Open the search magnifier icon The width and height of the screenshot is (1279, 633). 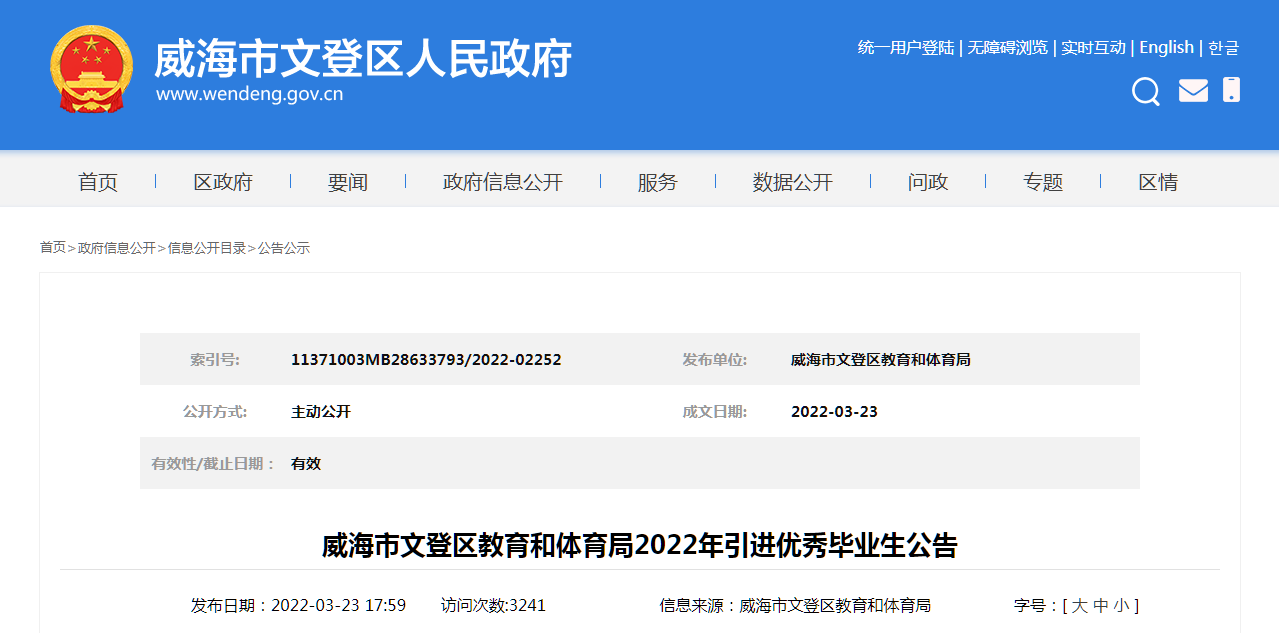pos(1146,92)
